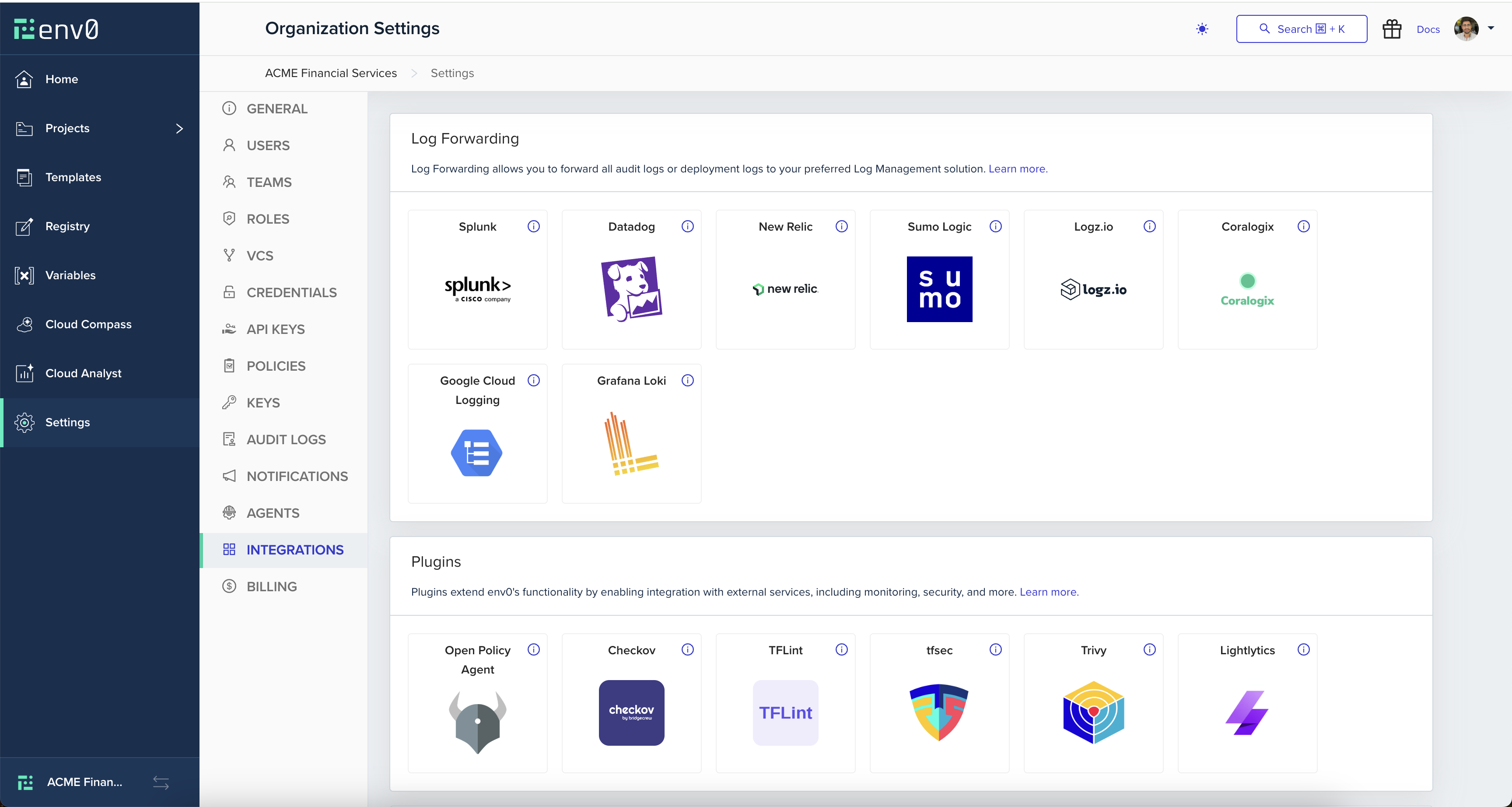Go to AUDIT LOGS settings section
This screenshot has height=807, width=1512.
click(286, 439)
